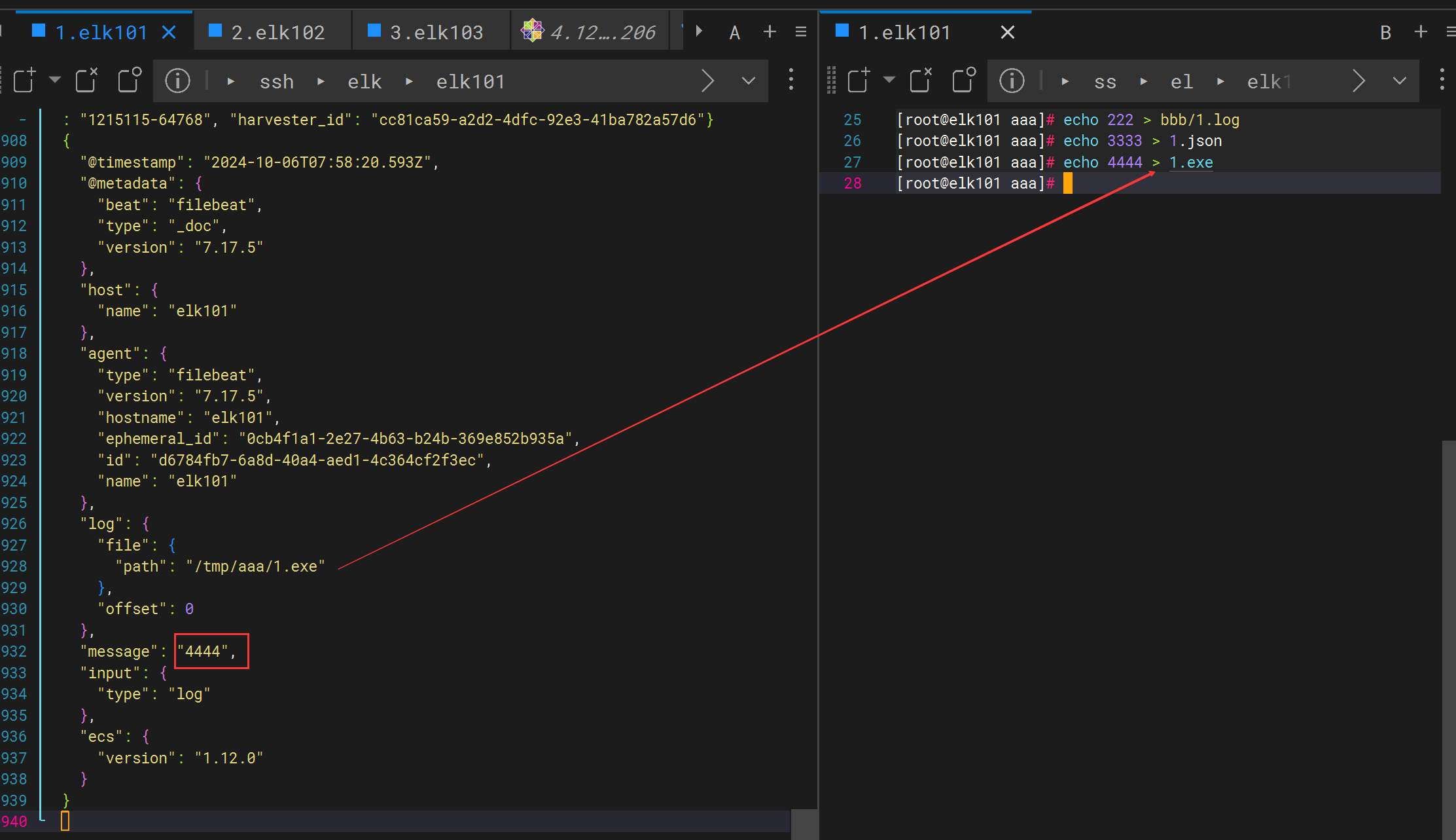Open the tab list menu in left pane

(801, 31)
